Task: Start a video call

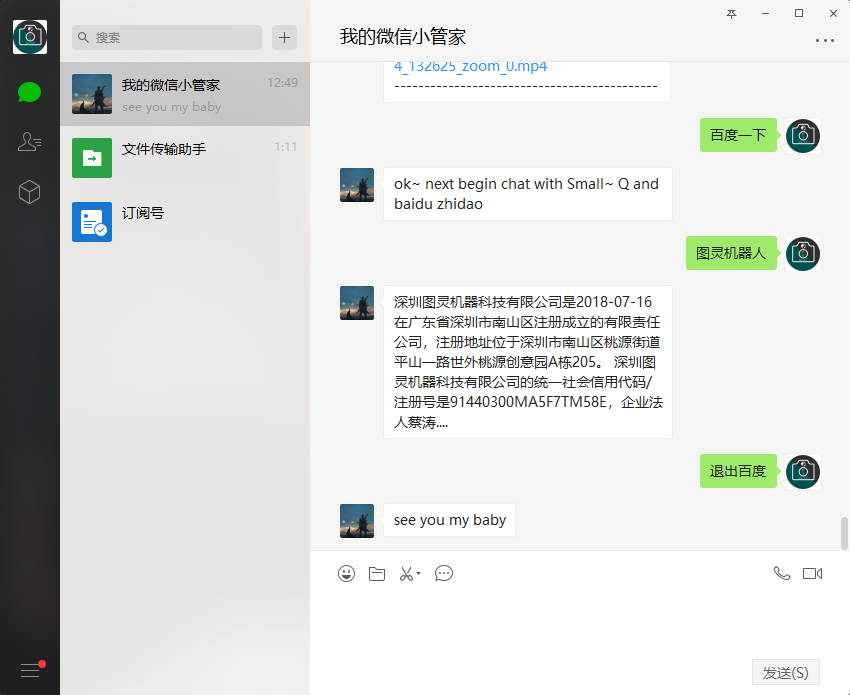Action: (812, 574)
